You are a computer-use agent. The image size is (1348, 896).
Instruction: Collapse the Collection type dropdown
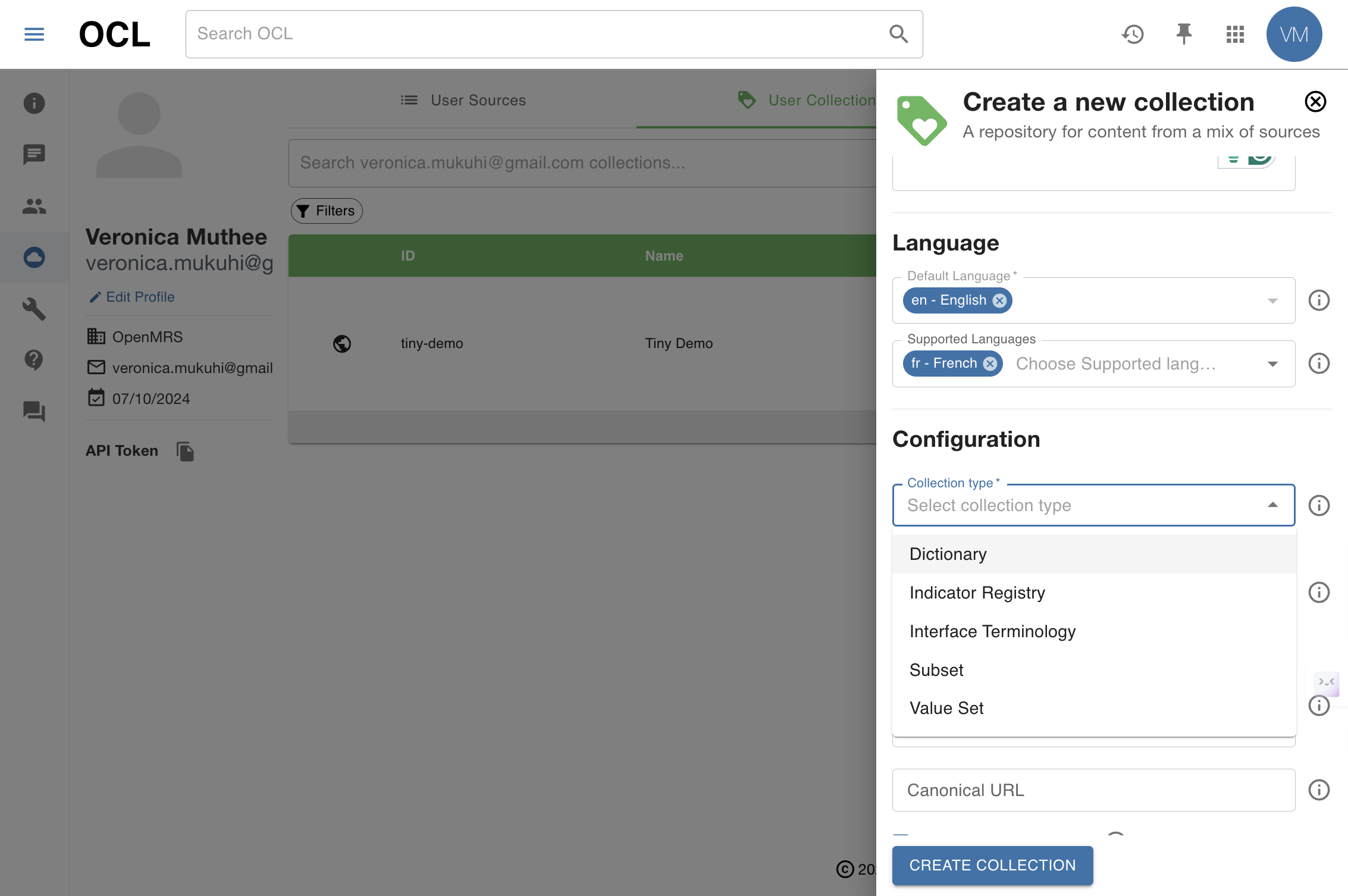(1272, 505)
